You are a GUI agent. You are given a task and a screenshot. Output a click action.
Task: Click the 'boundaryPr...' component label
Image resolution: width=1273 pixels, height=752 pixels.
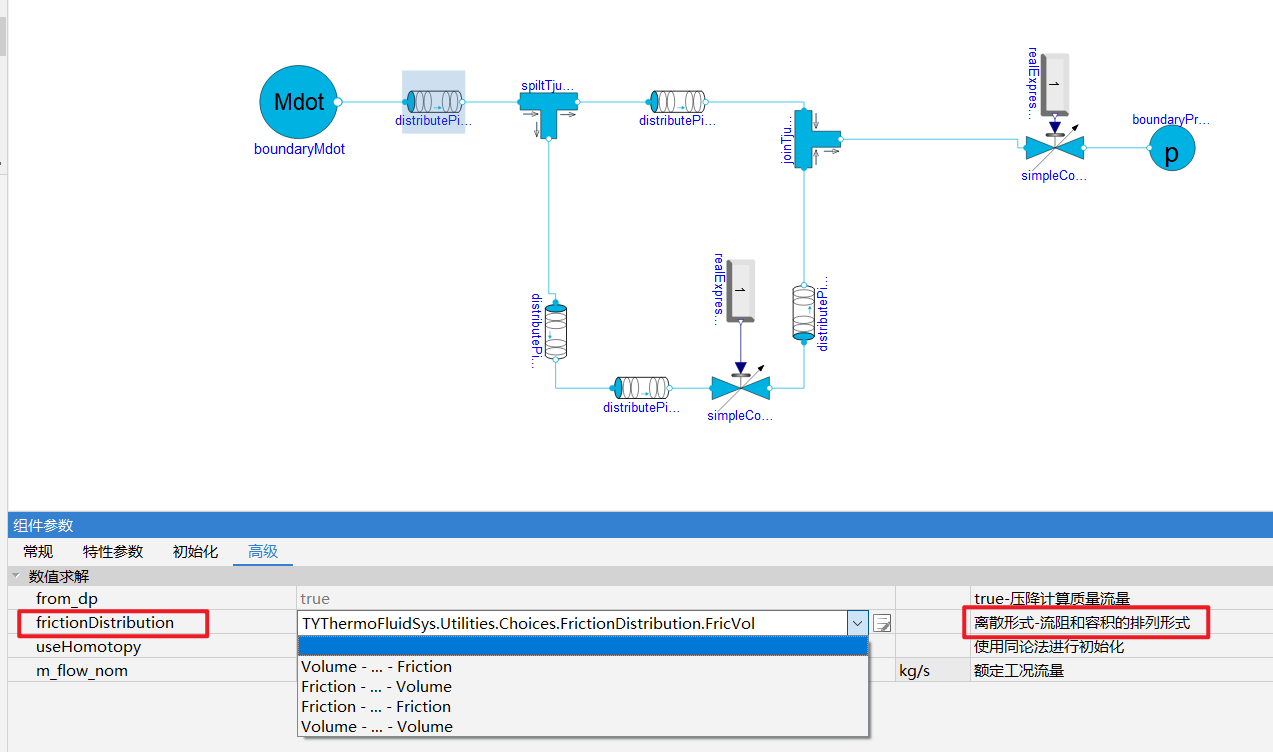(x=1171, y=120)
